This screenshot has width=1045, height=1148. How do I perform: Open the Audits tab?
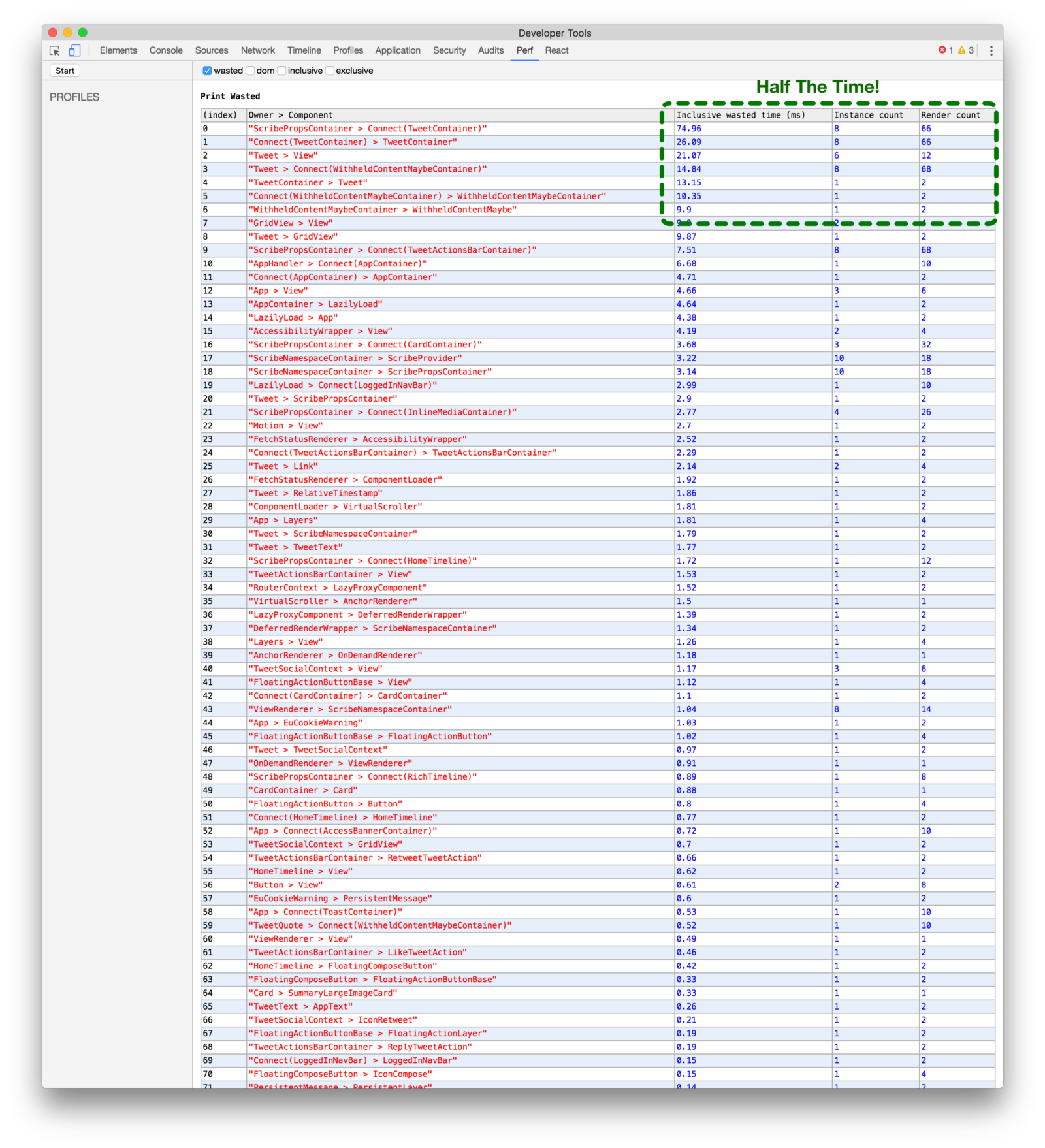(x=490, y=50)
